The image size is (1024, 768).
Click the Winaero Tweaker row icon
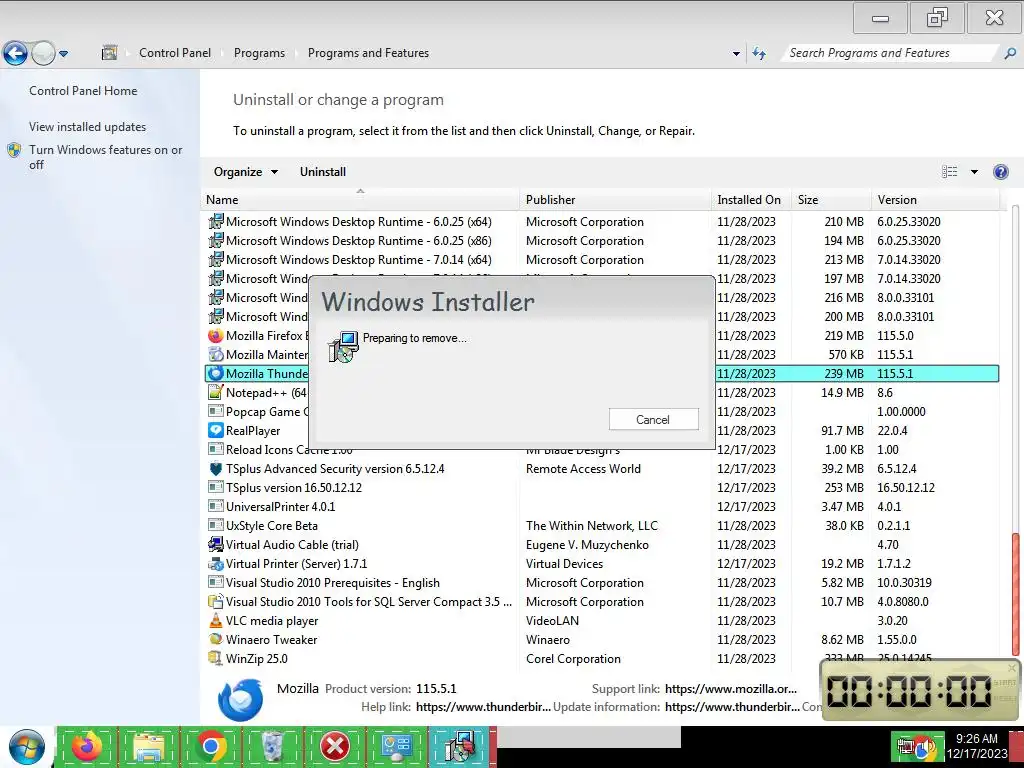(216, 639)
